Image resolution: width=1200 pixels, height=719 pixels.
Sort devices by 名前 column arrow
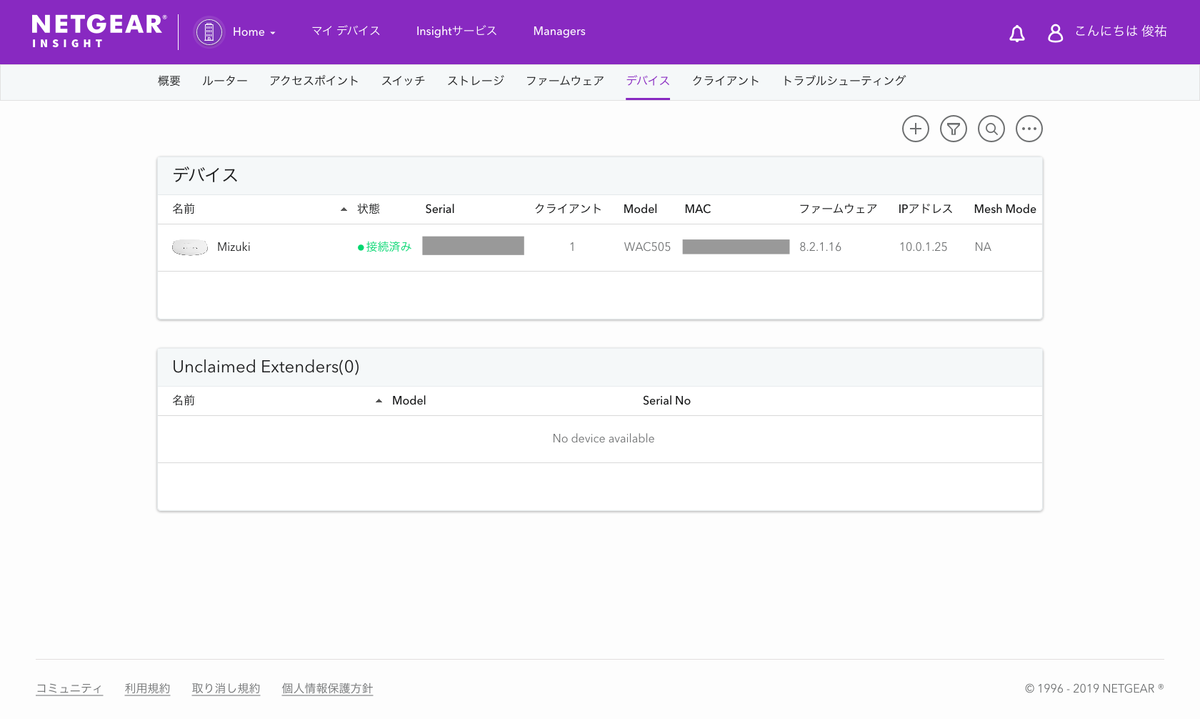tap(344, 209)
